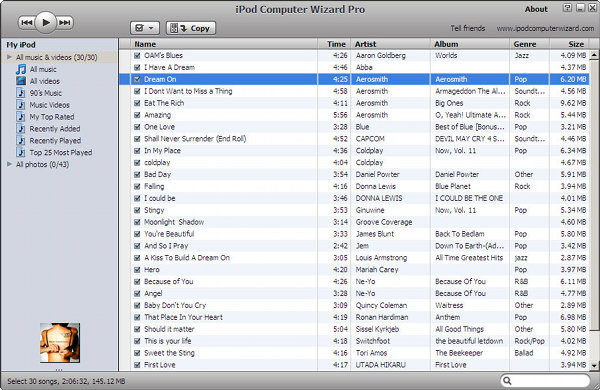Viewport: 600px width, 390px height.
Task: Open the About dialog
Action: pyautogui.click(x=536, y=9)
